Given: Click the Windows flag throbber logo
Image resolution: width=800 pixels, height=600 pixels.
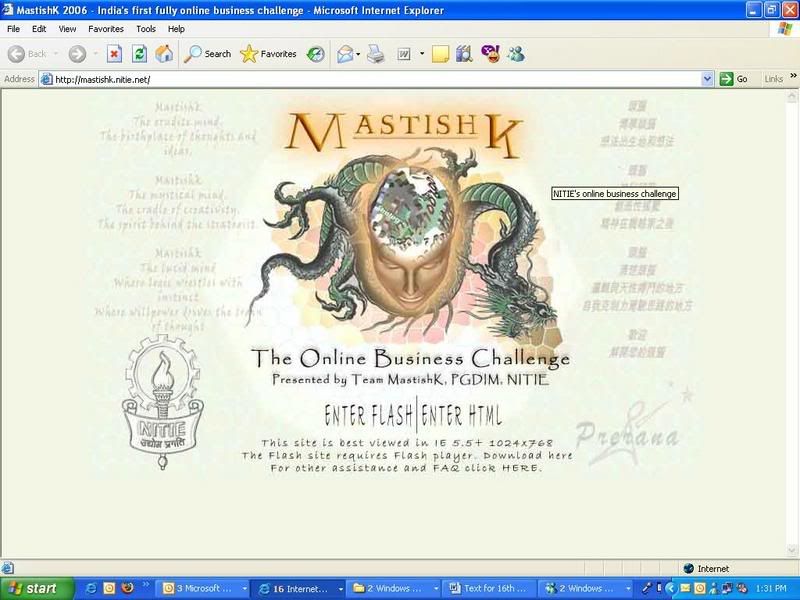Looking at the screenshot, I should (x=785, y=29).
